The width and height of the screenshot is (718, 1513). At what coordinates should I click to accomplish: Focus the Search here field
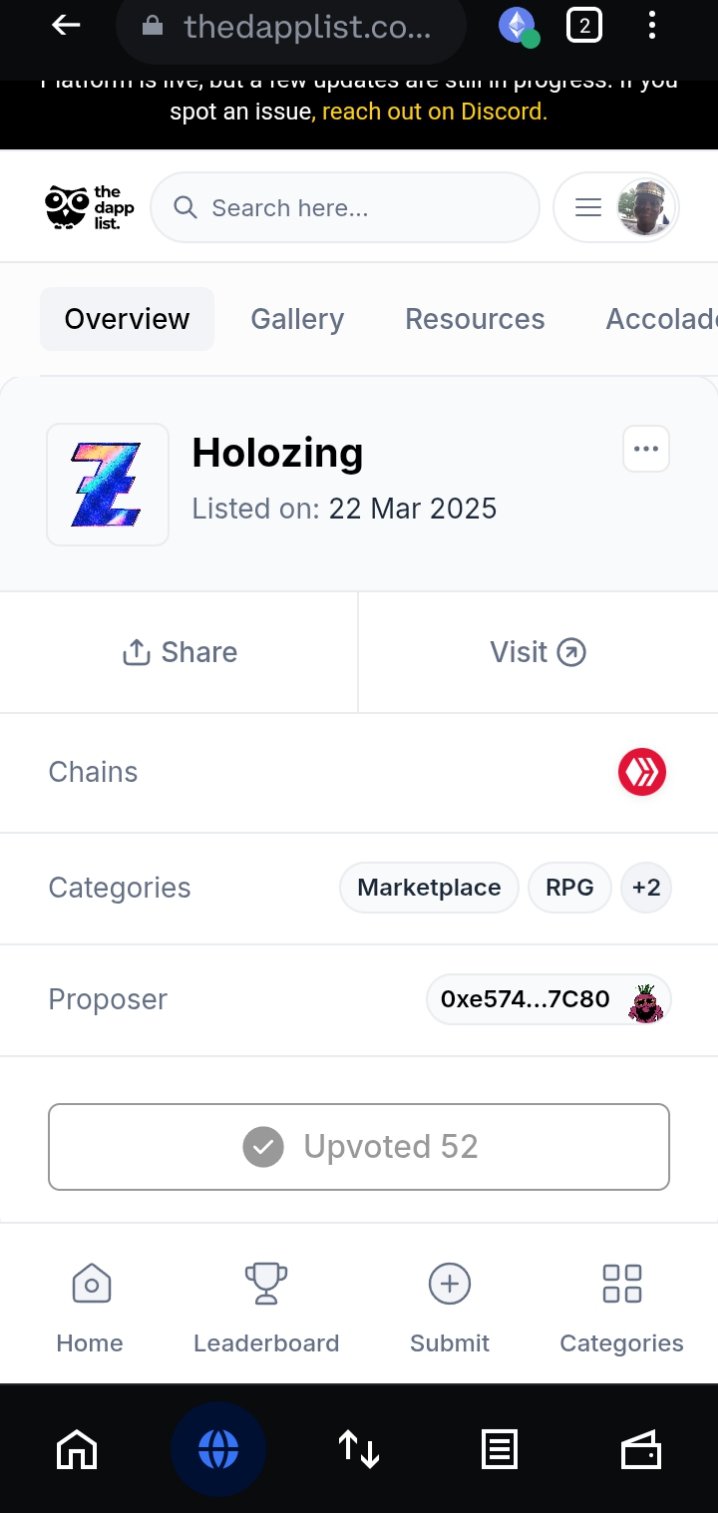345,208
